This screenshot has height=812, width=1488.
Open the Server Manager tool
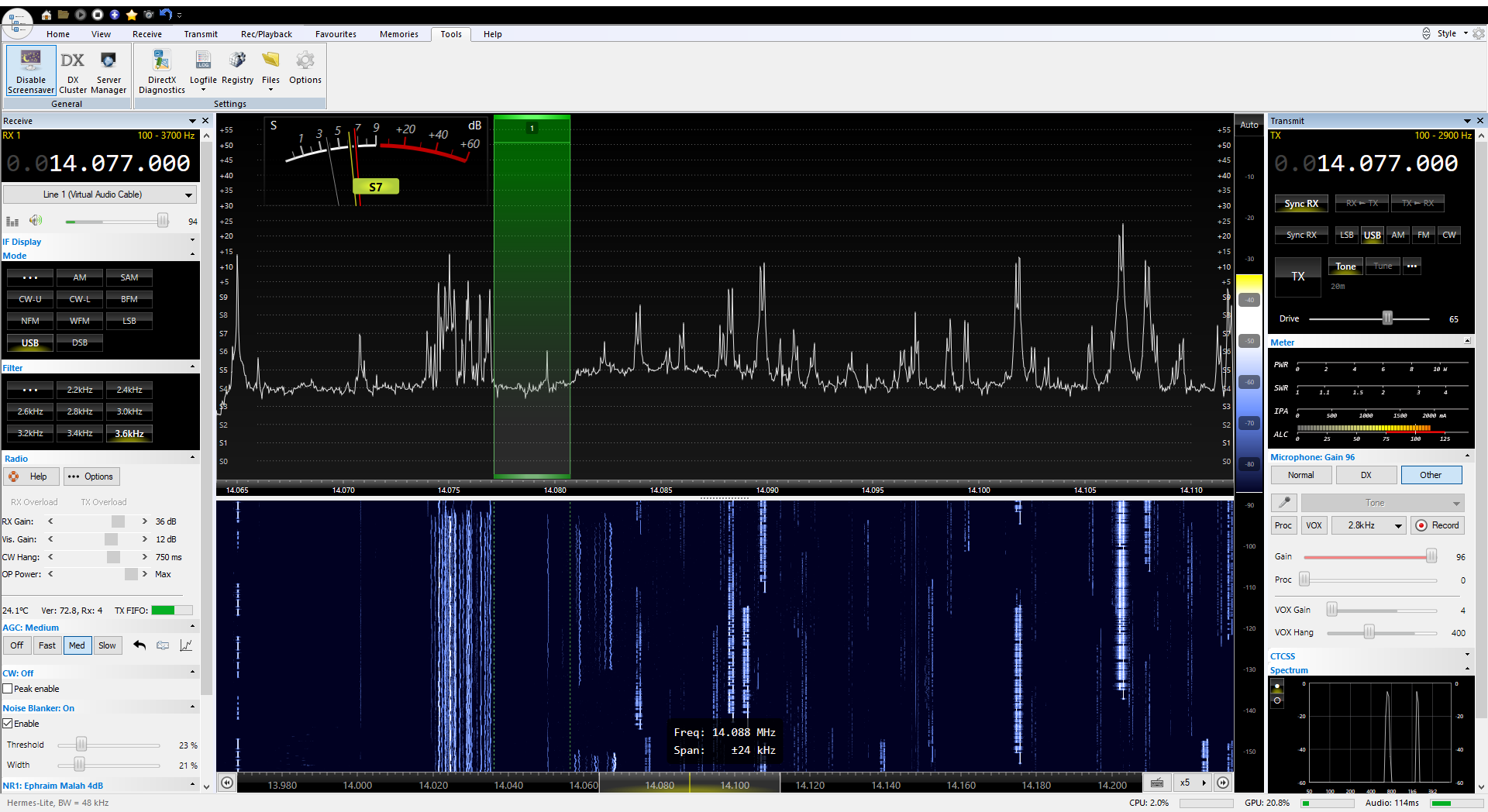coord(108,70)
